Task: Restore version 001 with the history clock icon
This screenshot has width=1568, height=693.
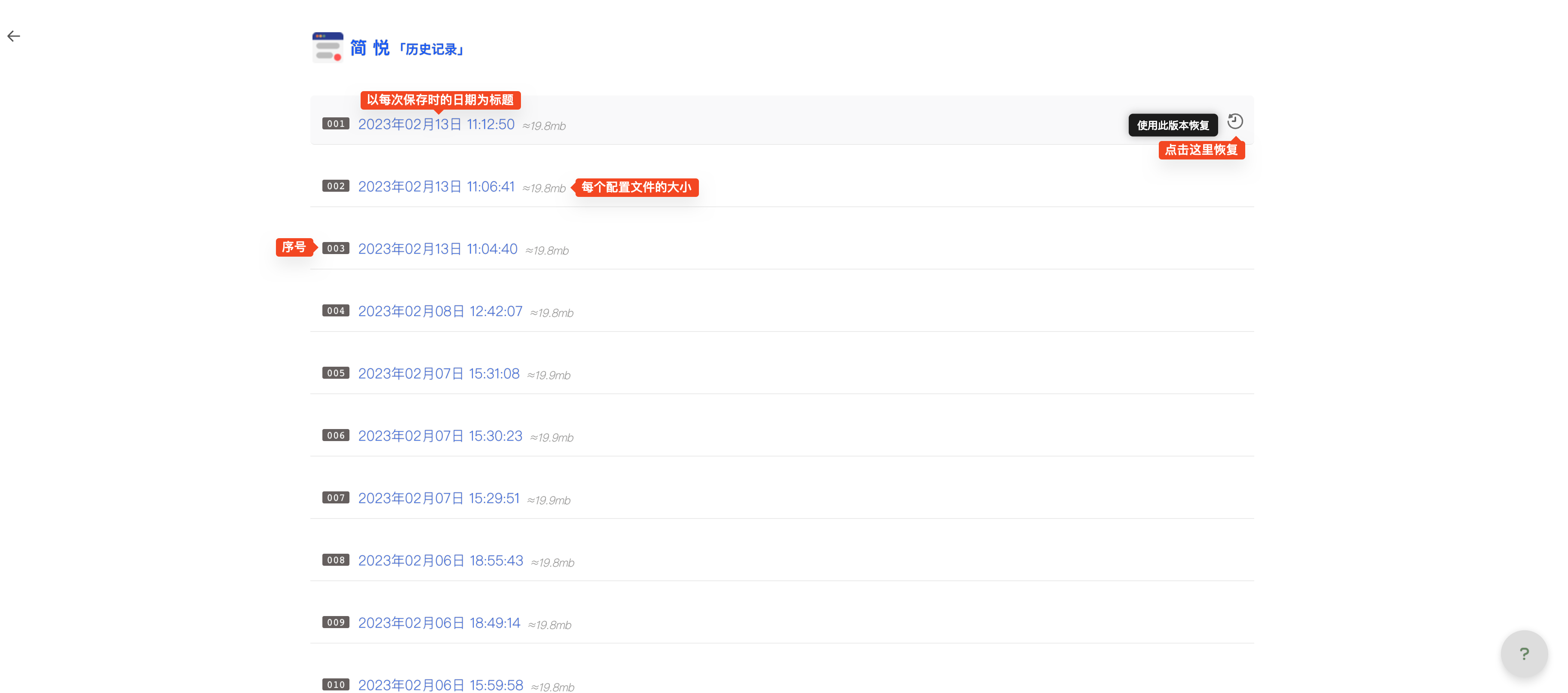Action: click(1235, 121)
